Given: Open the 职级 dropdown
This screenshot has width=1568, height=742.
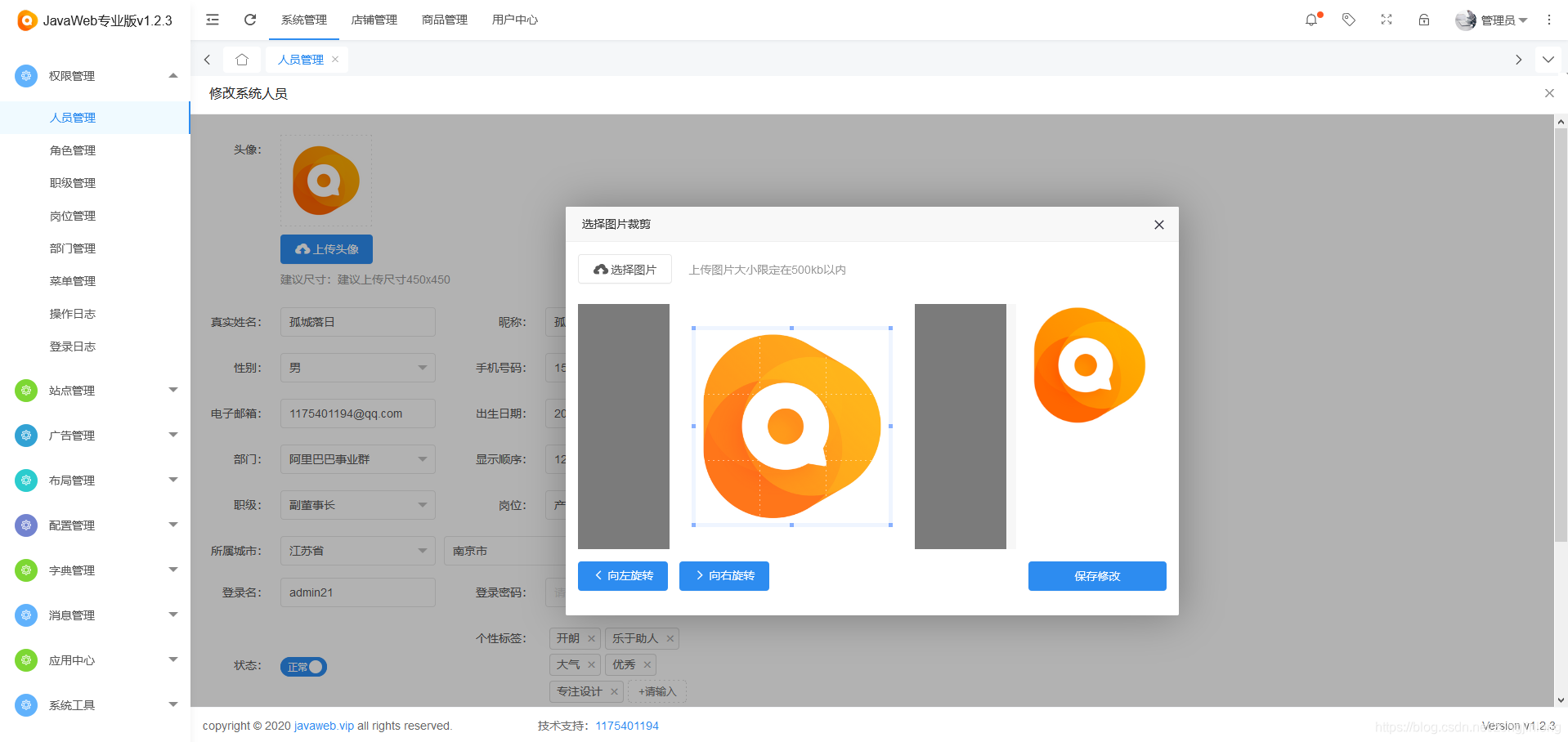Looking at the screenshot, I should click(x=358, y=505).
